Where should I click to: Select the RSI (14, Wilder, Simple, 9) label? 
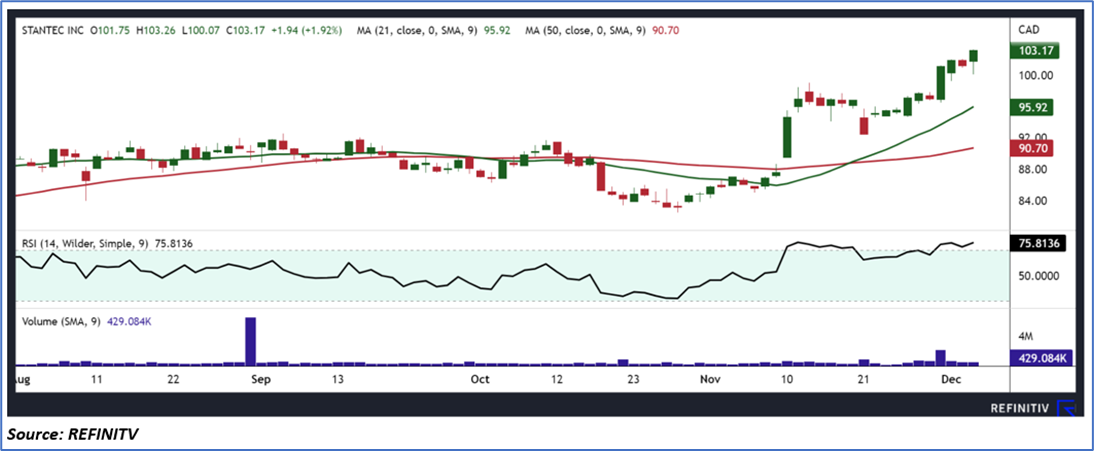coord(84,243)
